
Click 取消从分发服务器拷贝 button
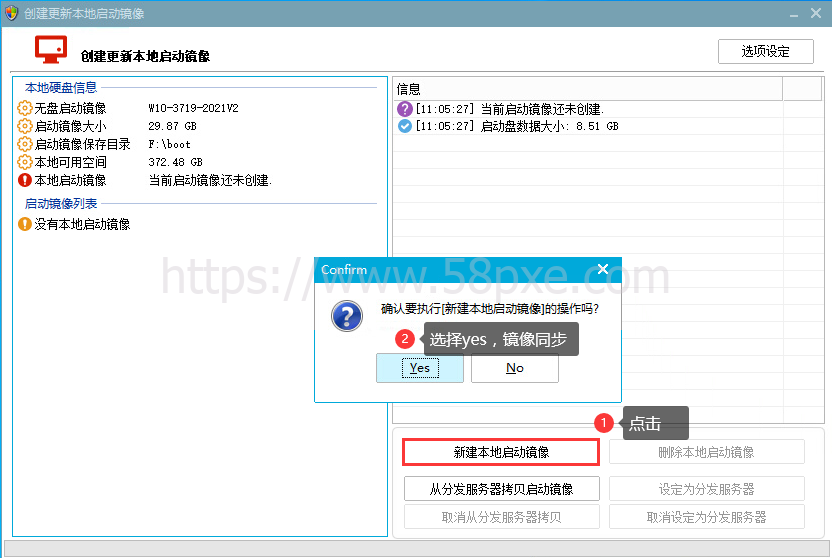pos(501,517)
